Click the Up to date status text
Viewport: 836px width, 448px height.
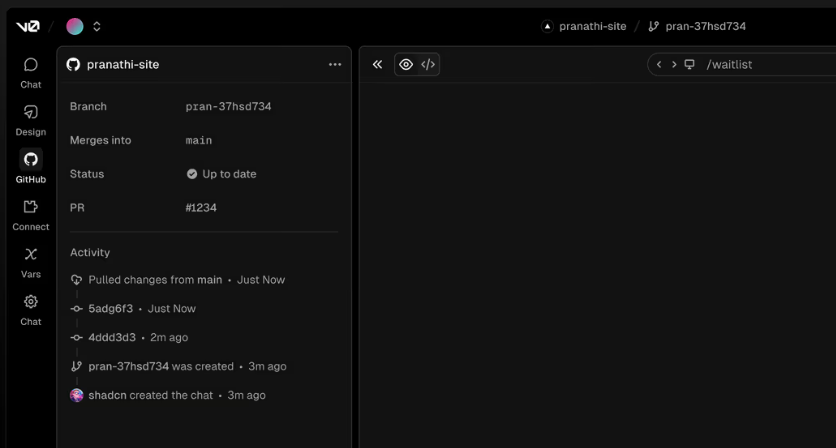[229, 174]
